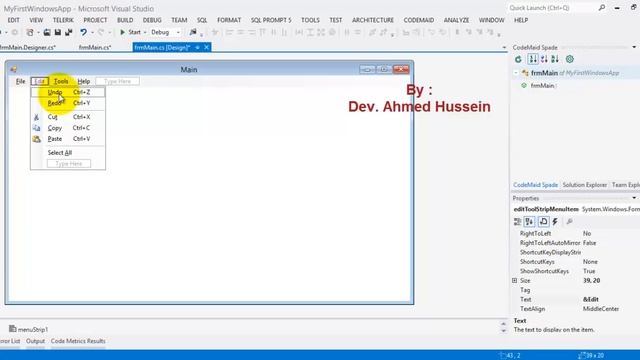Close the frmMain.cs [Design] tab

pos(207,47)
